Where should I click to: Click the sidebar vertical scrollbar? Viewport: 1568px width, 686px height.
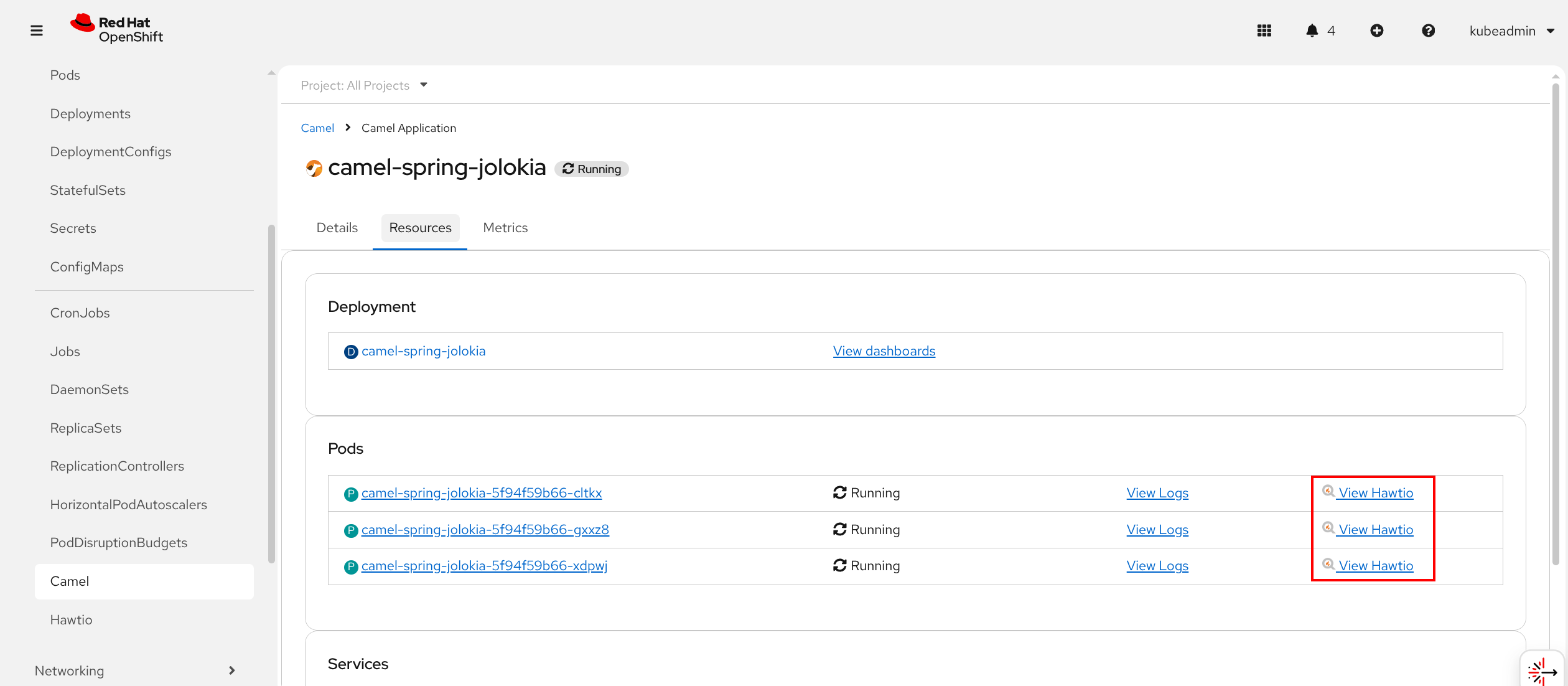(x=271, y=392)
